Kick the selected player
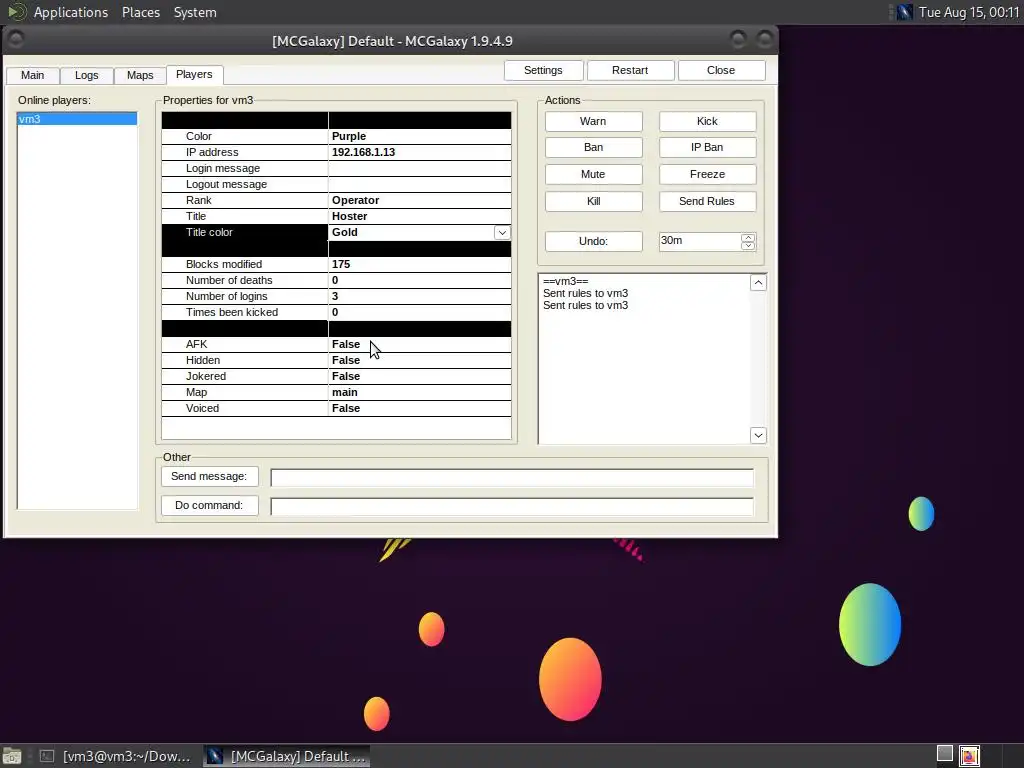This screenshot has height=768, width=1024. coord(707,121)
